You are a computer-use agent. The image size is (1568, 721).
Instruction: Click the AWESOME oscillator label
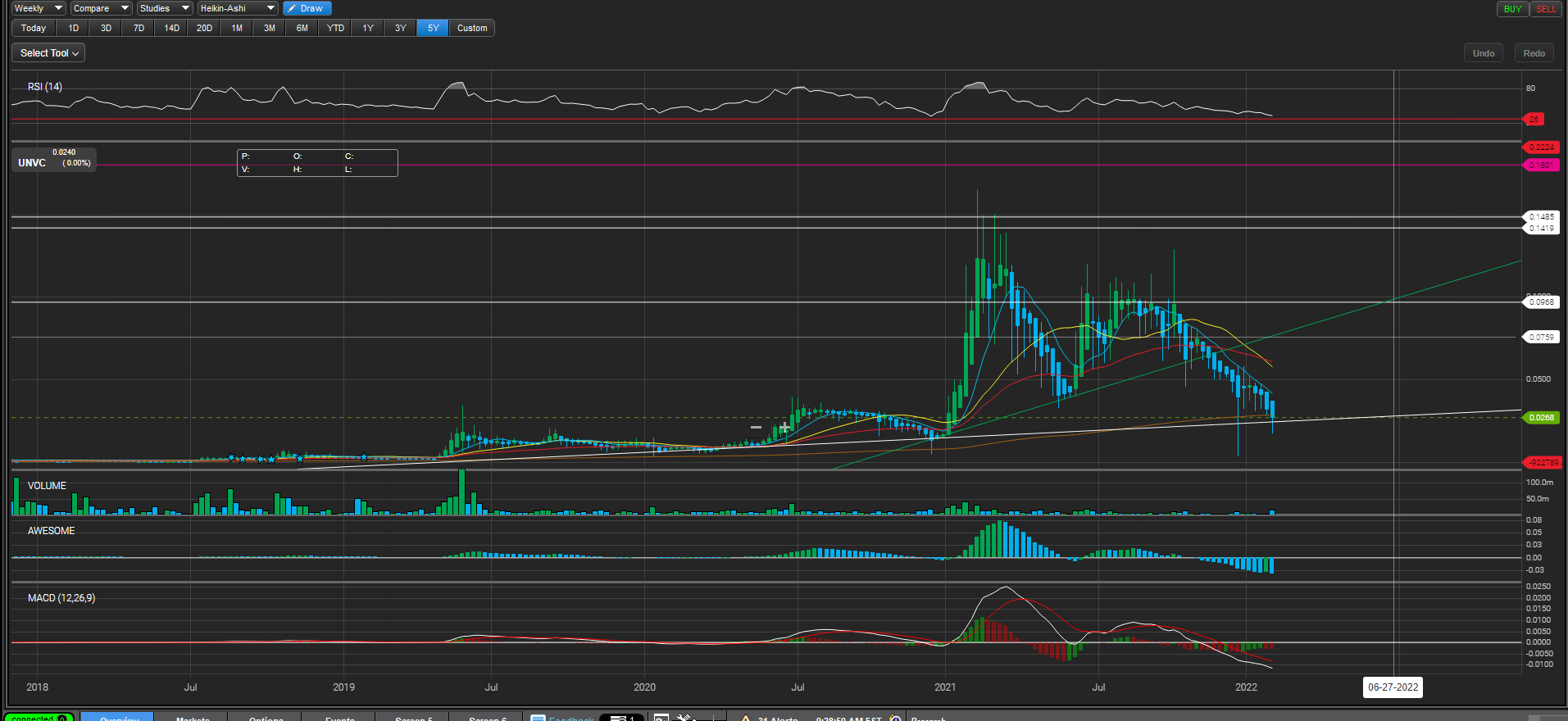tap(51, 531)
